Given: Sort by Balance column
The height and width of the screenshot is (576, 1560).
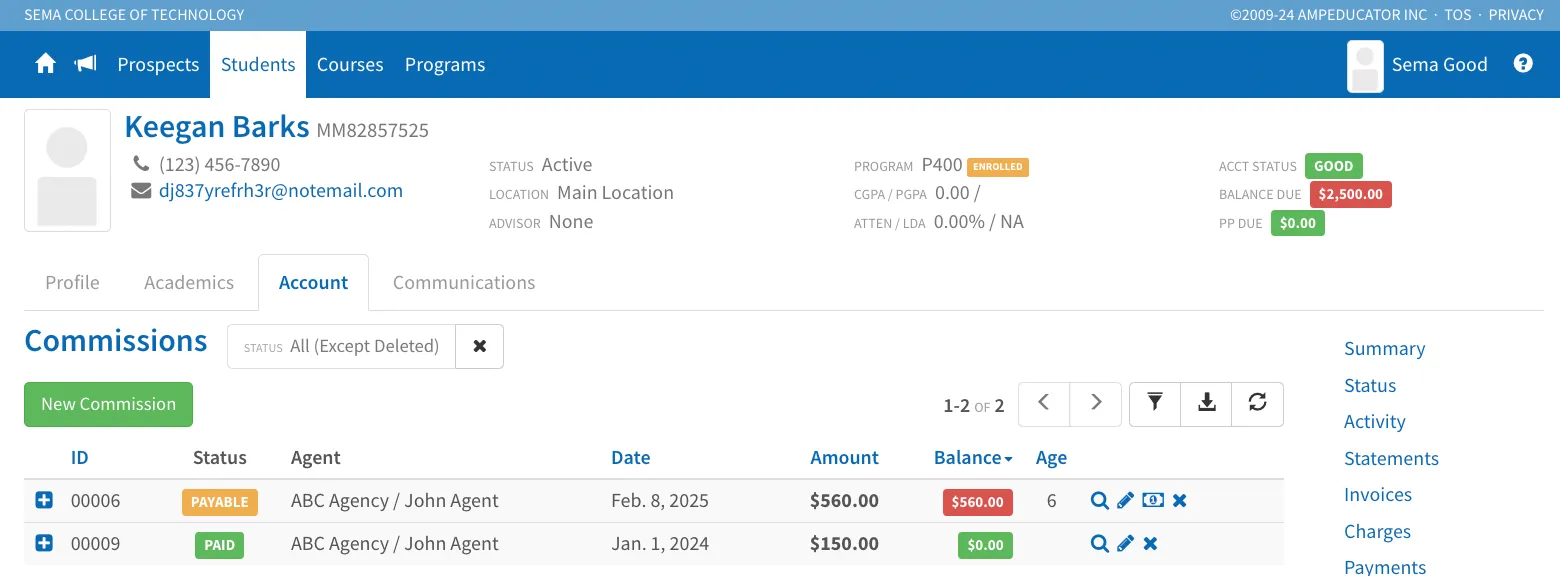Looking at the screenshot, I should (973, 457).
